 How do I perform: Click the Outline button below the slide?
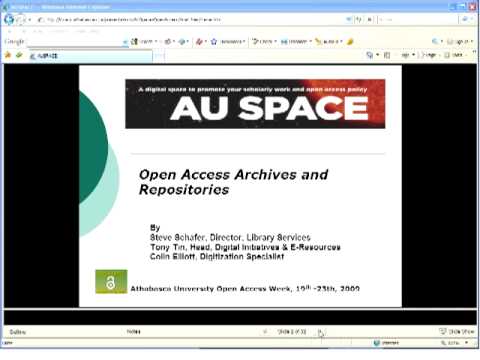tap(18, 332)
